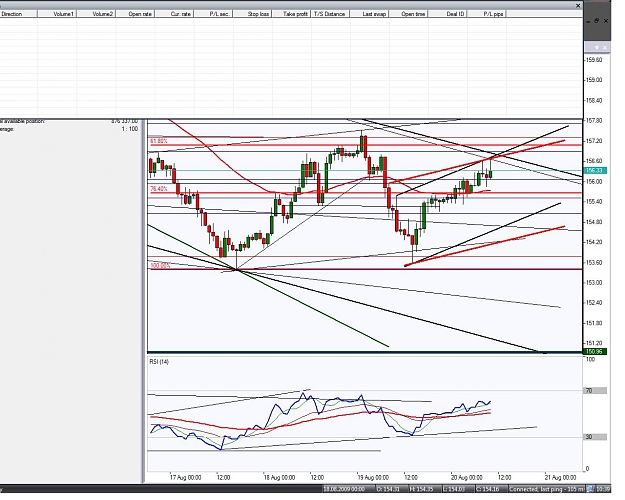
Task: Click the Open rate column header
Action: tap(135, 14)
